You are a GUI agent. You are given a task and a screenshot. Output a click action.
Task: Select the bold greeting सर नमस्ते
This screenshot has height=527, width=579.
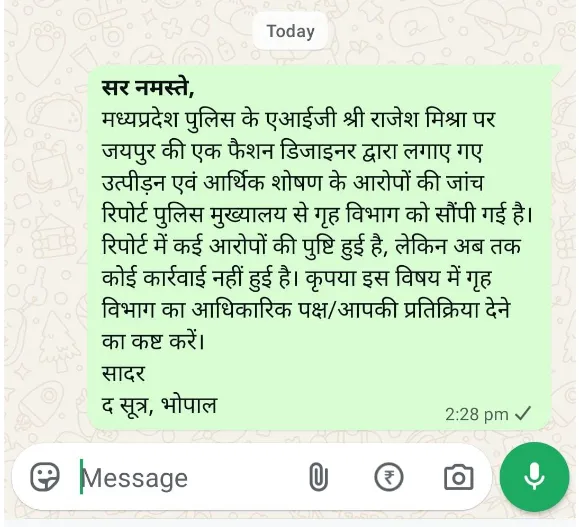(x=147, y=88)
